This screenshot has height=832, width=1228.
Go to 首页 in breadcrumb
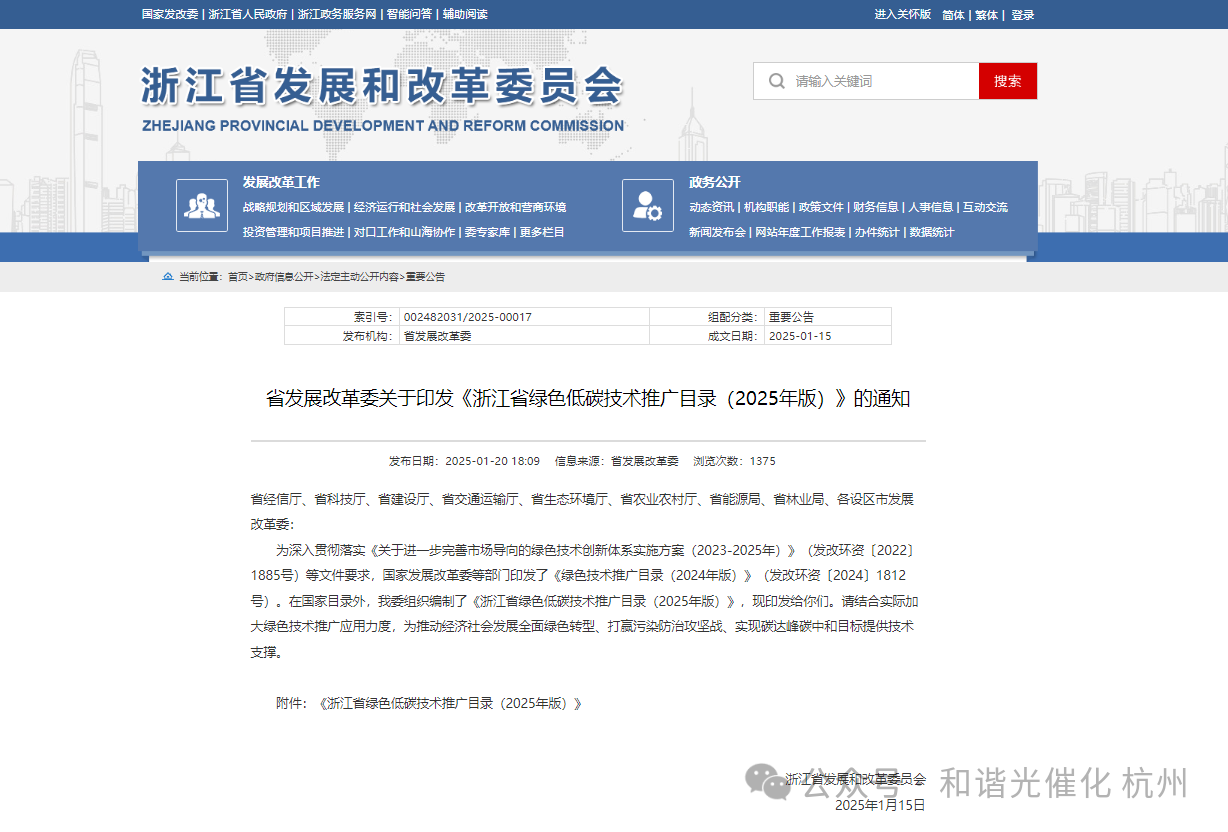click(238, 277)
